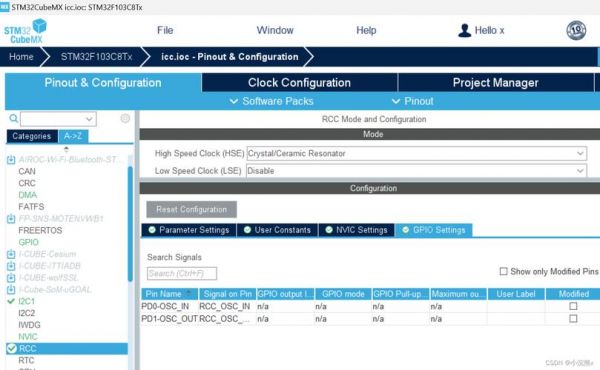Open the gear settings icon in categories panel

click(125, 119)
